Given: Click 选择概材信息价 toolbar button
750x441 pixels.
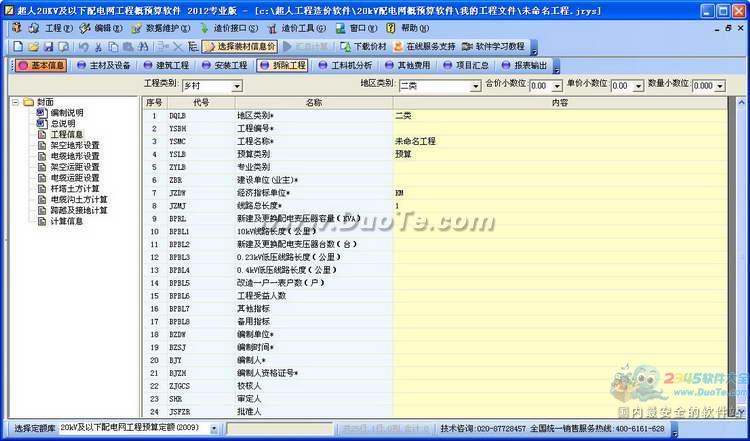Looking at the screenshot, I should coord(238,46).
